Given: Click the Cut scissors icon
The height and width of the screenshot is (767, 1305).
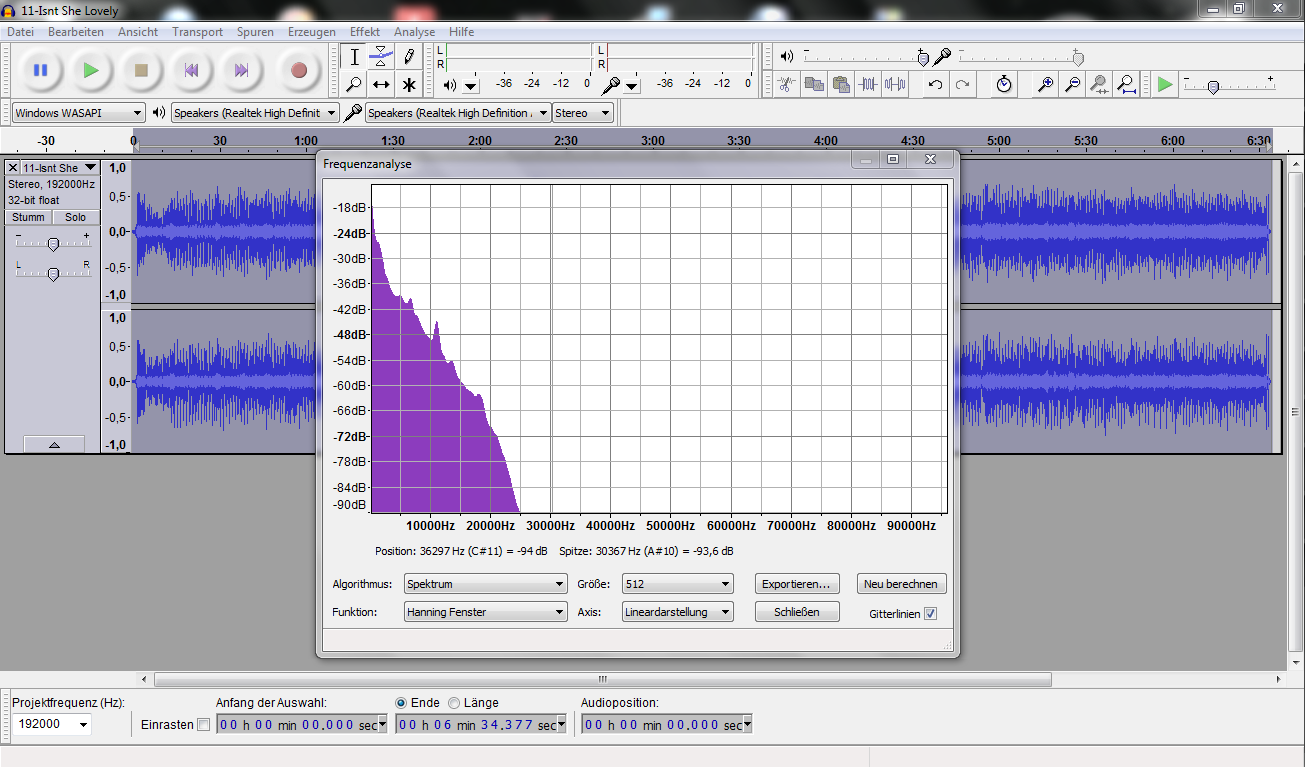Looking at the screenshot, I should coord(787,85).
